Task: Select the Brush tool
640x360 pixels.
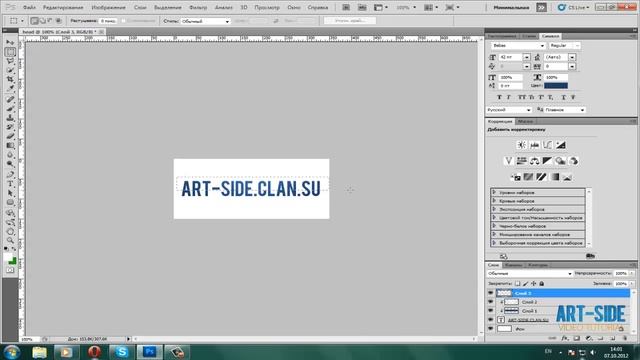Action: [x=10, y=109]
